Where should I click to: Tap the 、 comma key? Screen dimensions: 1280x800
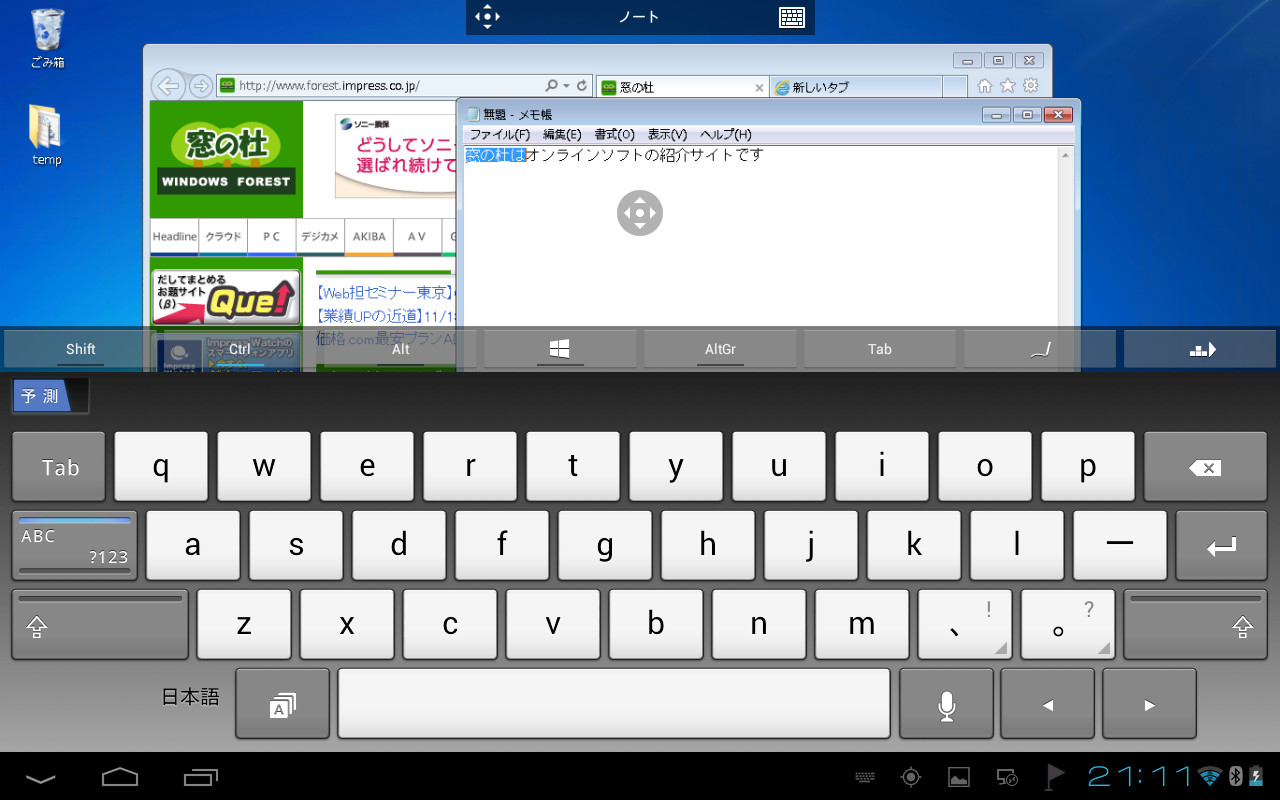(x=965, y=625)
